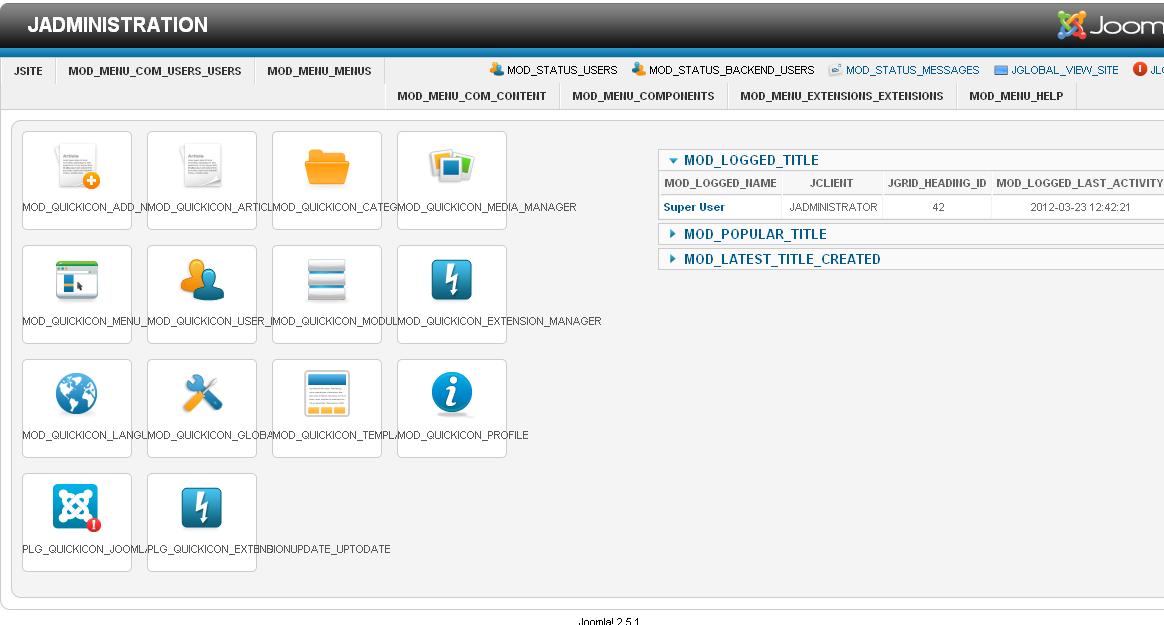Click the Joomla logo in header
This screenshot has width=1164, height=625.
pos(1110,25)
